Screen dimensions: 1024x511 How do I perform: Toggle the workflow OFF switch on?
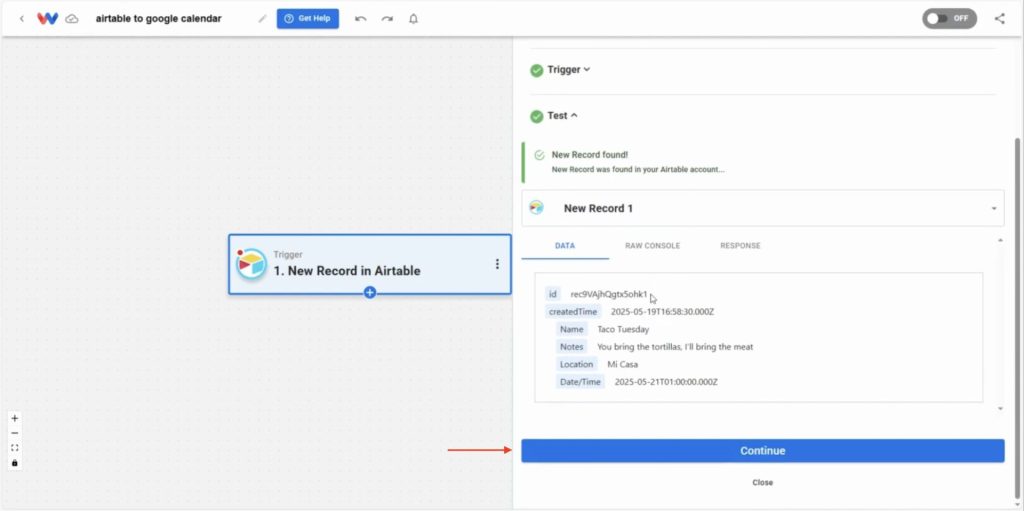point(950,18)
